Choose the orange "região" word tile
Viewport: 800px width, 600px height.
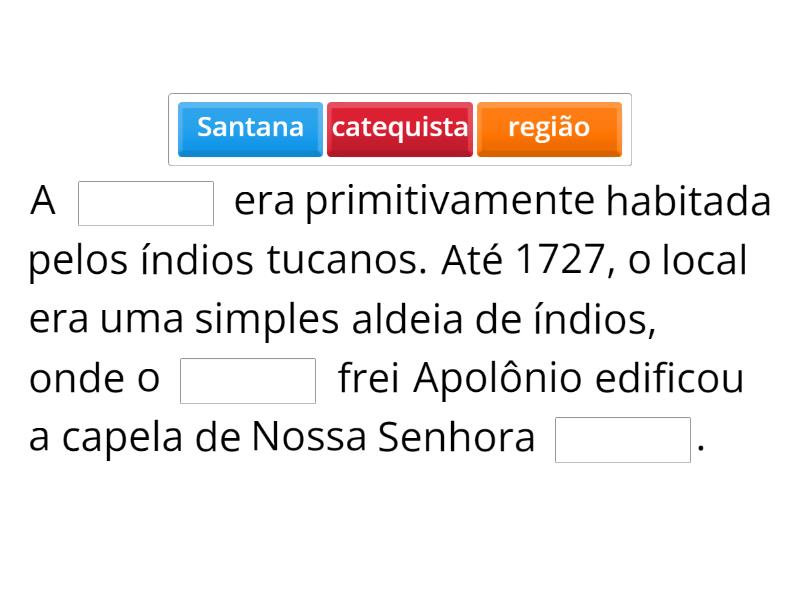549,128
